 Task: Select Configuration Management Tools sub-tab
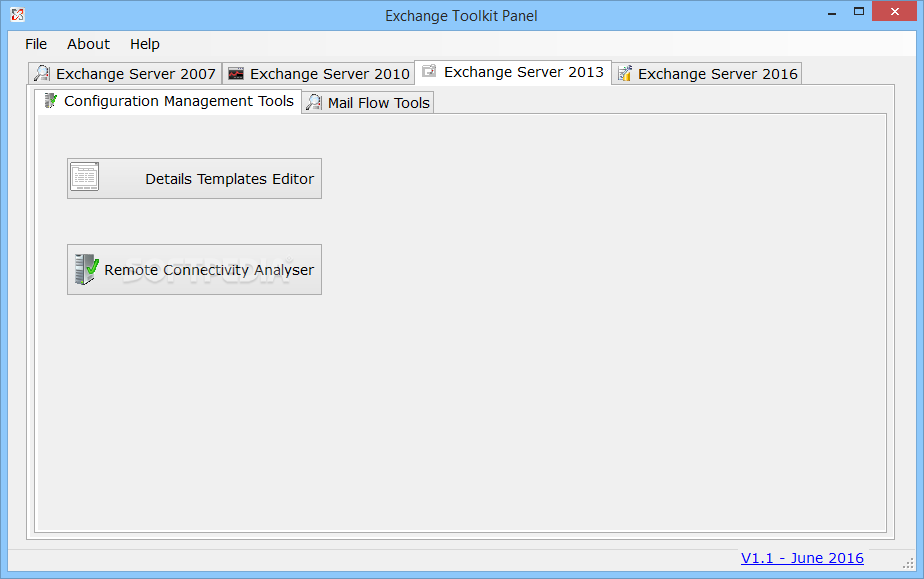pos(169,101)
